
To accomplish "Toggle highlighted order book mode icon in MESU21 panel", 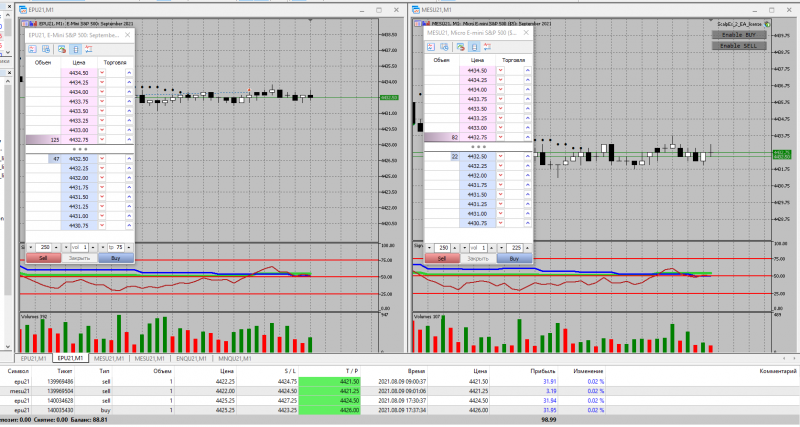I will tap(474, 47).
